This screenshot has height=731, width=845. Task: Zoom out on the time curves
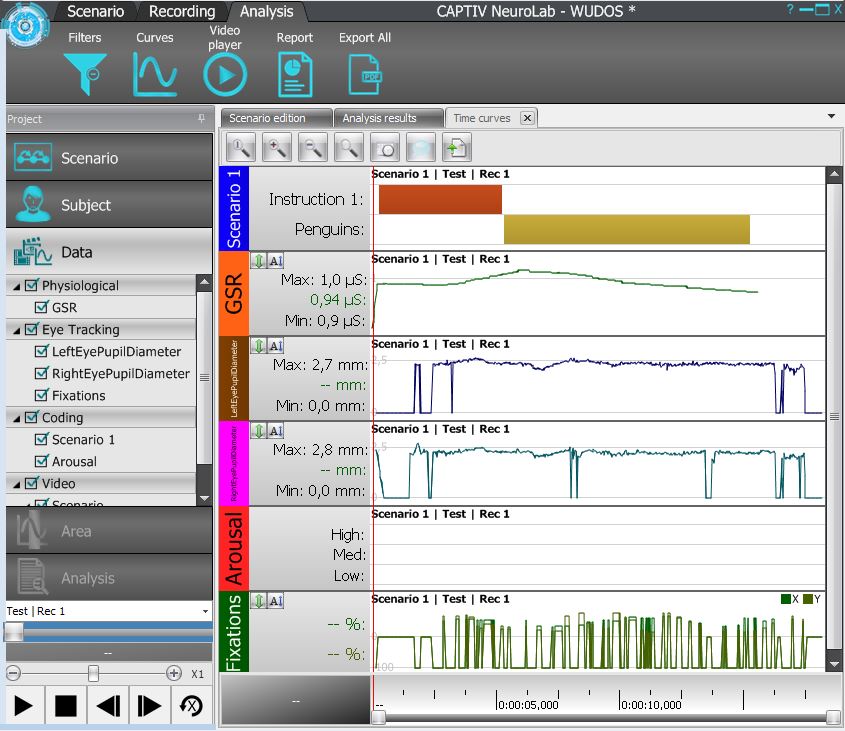[x=313, y=147]
